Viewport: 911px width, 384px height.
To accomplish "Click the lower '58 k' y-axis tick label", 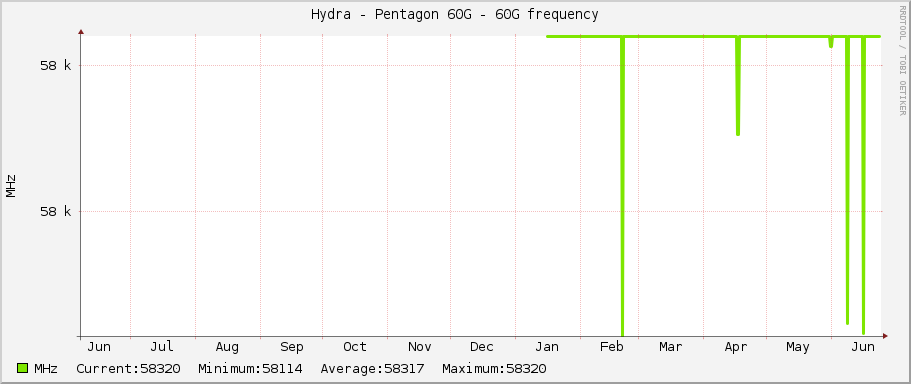I will (56, 212).
